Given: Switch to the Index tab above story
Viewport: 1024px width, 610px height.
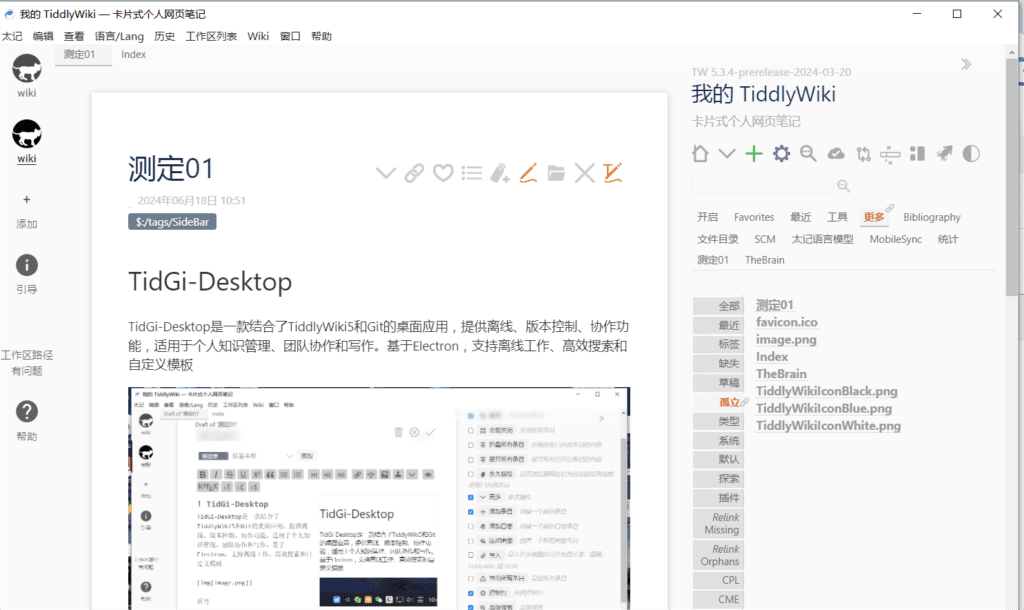Looking at the screenshot, I should coord(133,54).
